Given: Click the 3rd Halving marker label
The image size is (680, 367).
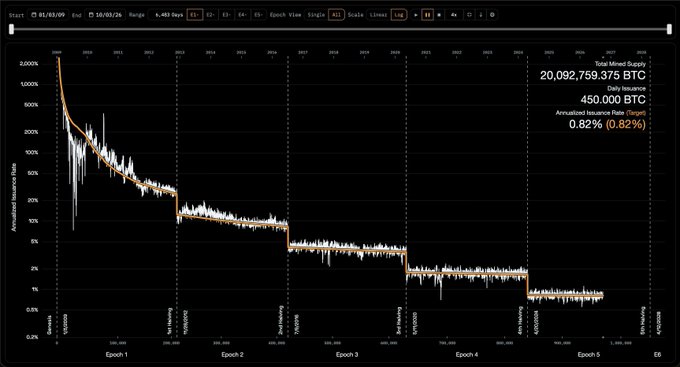Looking at the screenshot, I should (399, 321).
